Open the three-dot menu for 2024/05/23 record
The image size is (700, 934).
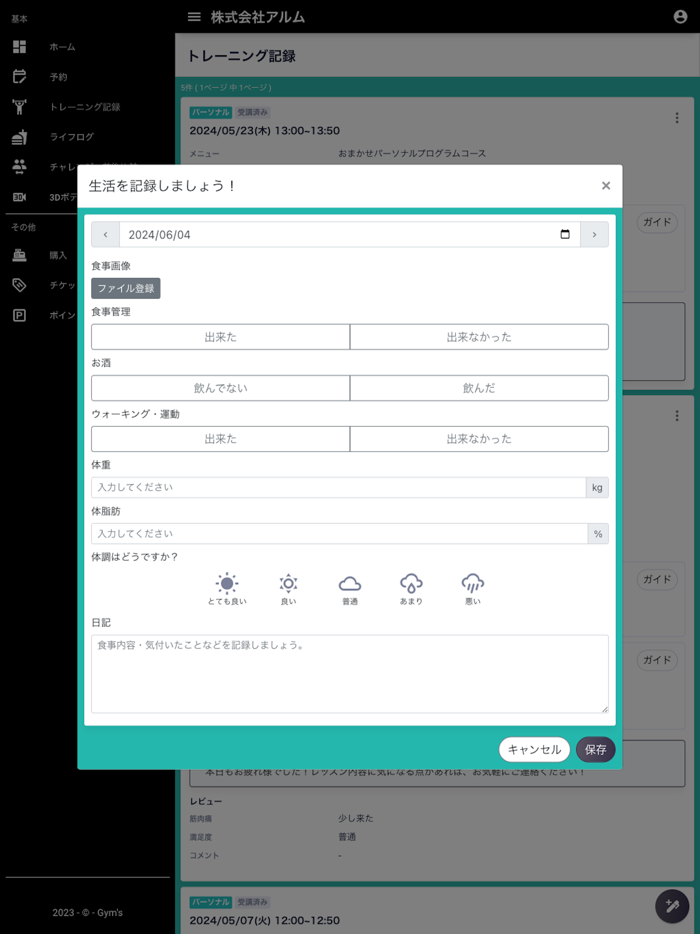tap(677, 118)
